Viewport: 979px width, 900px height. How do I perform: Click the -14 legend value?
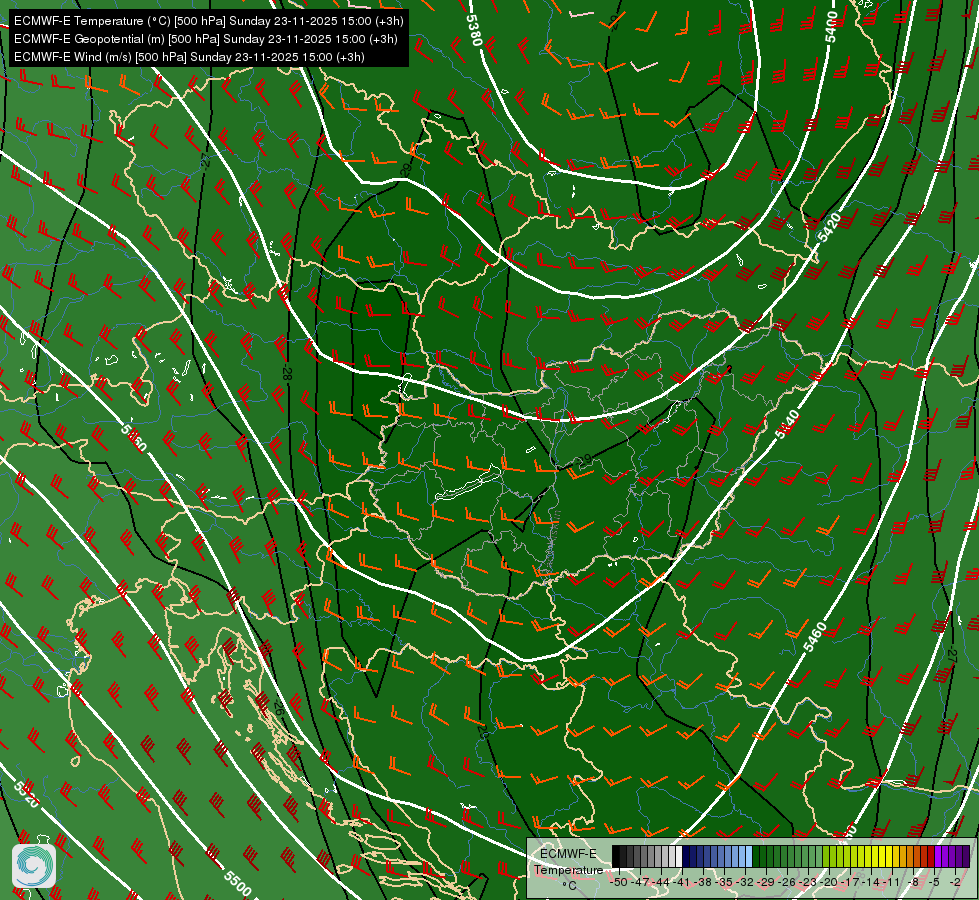(871, 882)
